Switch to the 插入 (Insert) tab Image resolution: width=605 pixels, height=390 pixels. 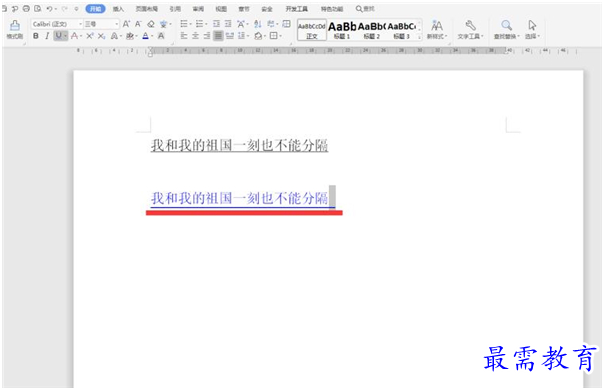(118, 8)
